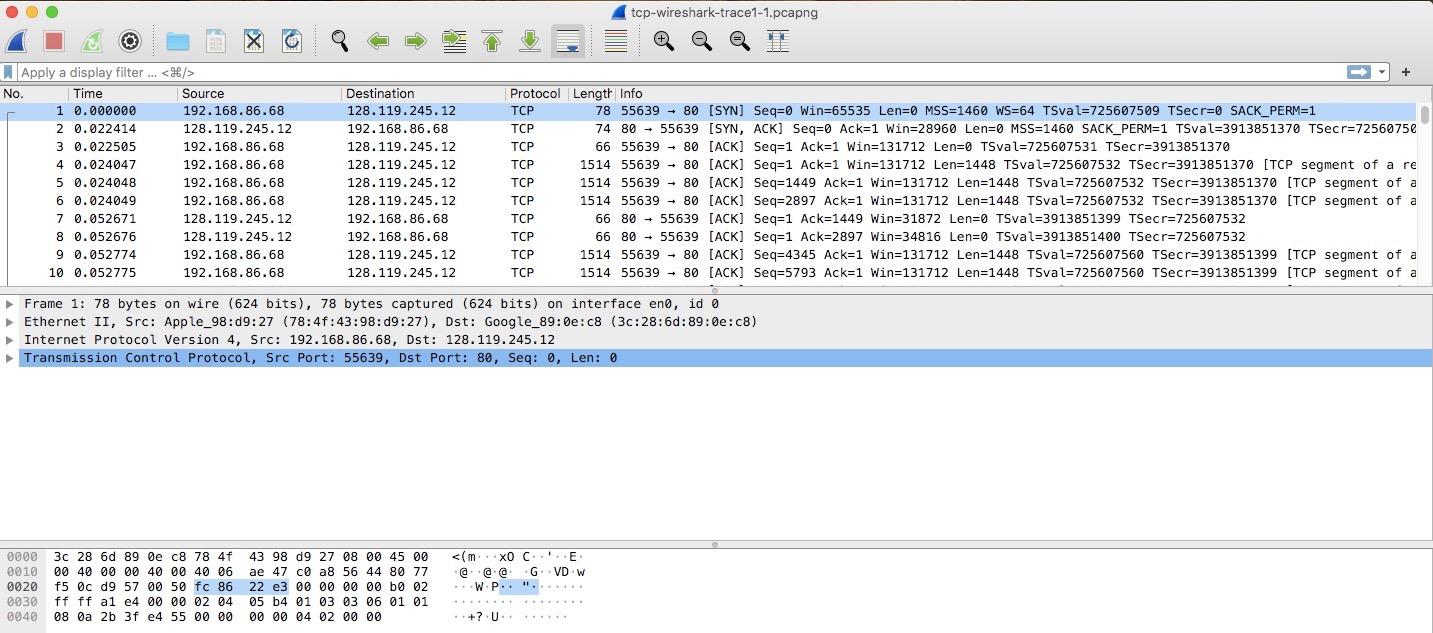1433x633 pixels.
Task: Restart the current capture
Action: click(91, 41)
